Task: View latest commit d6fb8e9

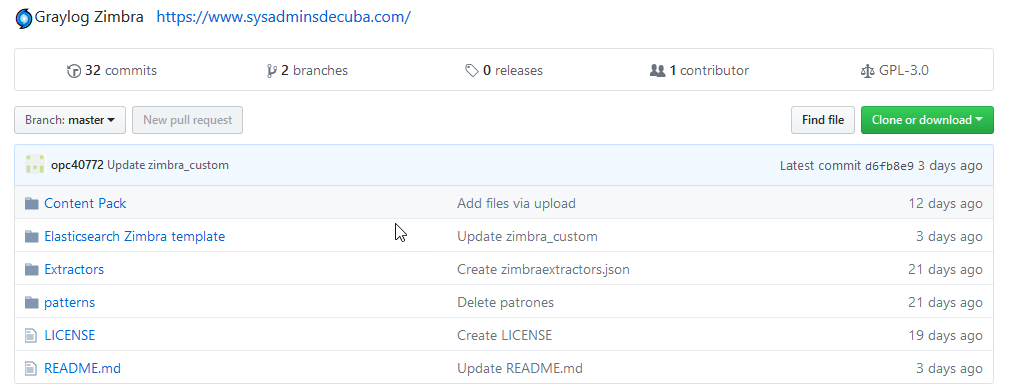Action: (889, 166)
